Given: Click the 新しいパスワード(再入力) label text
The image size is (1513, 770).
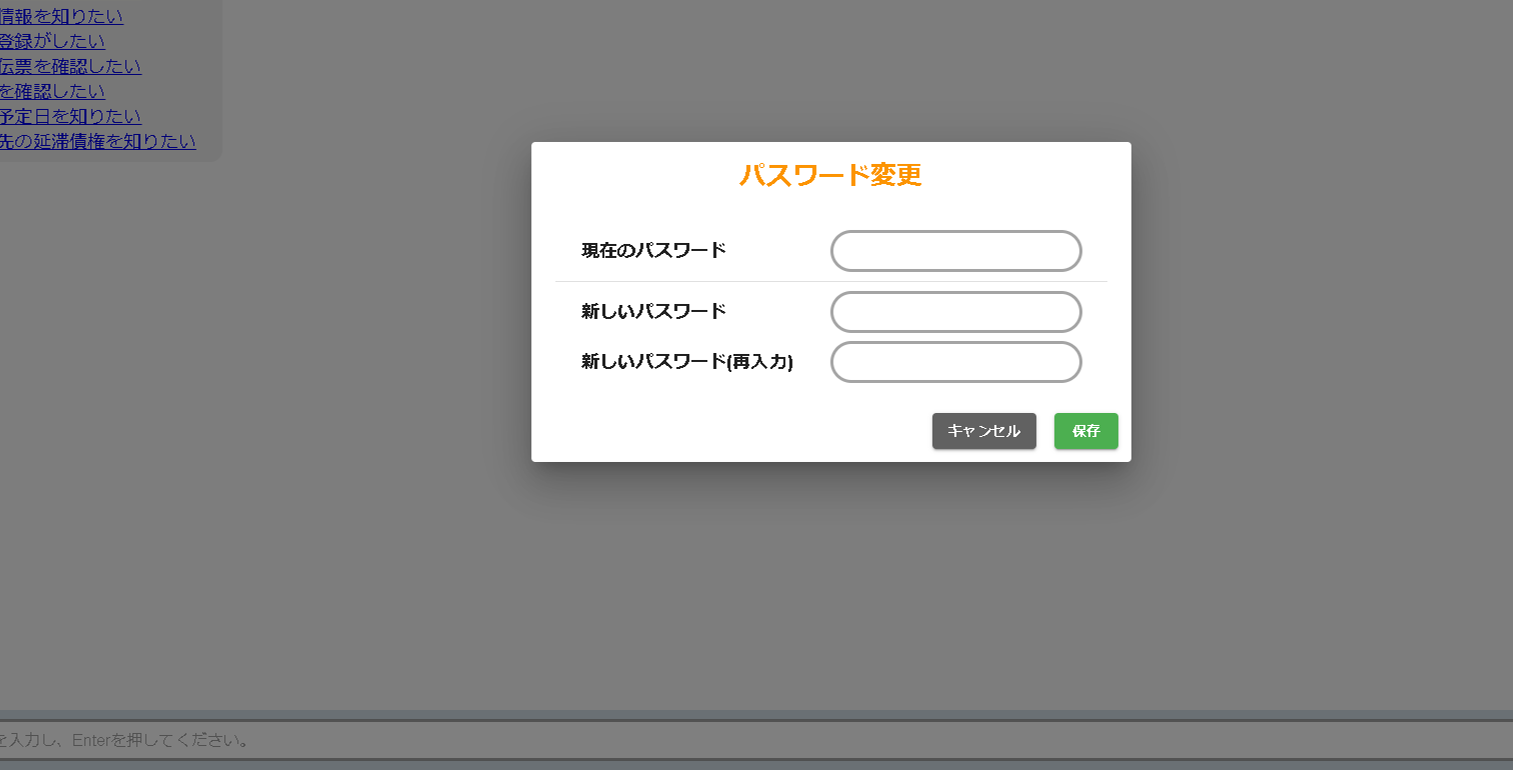Looking at the screenshot, I should pos(687,362).
